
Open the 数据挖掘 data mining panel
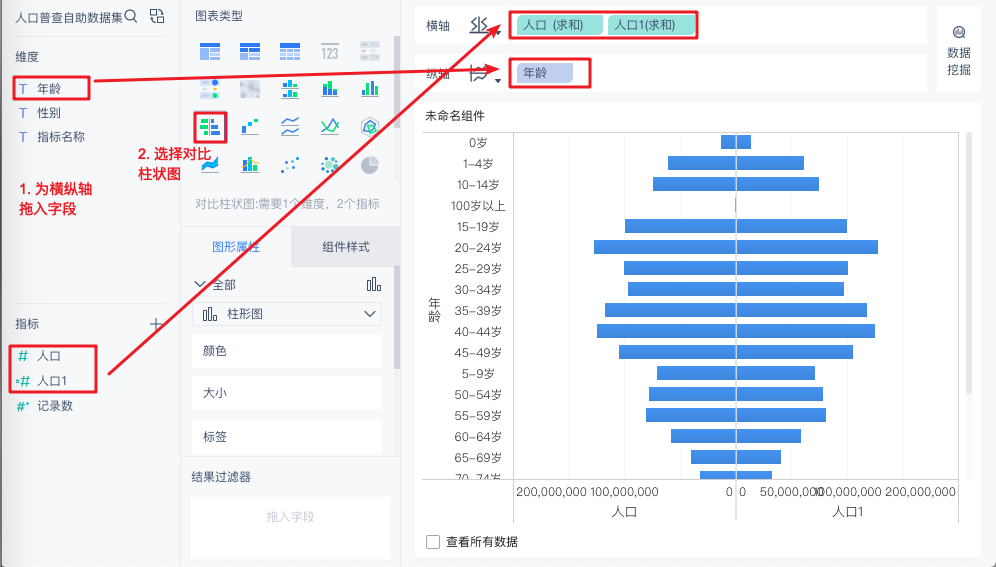[x=959, y=51]
